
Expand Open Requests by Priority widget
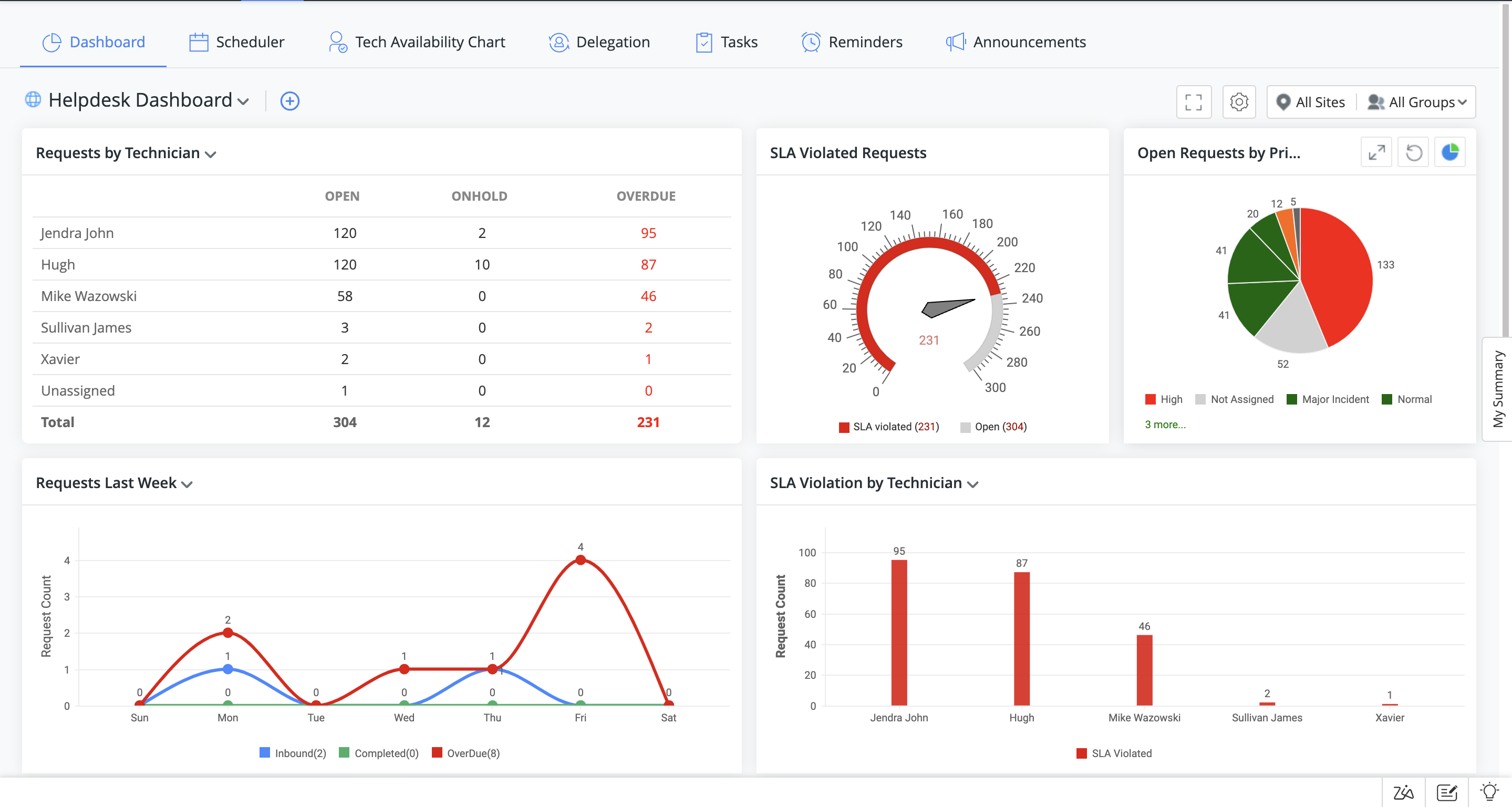(x=1376, y=152)
